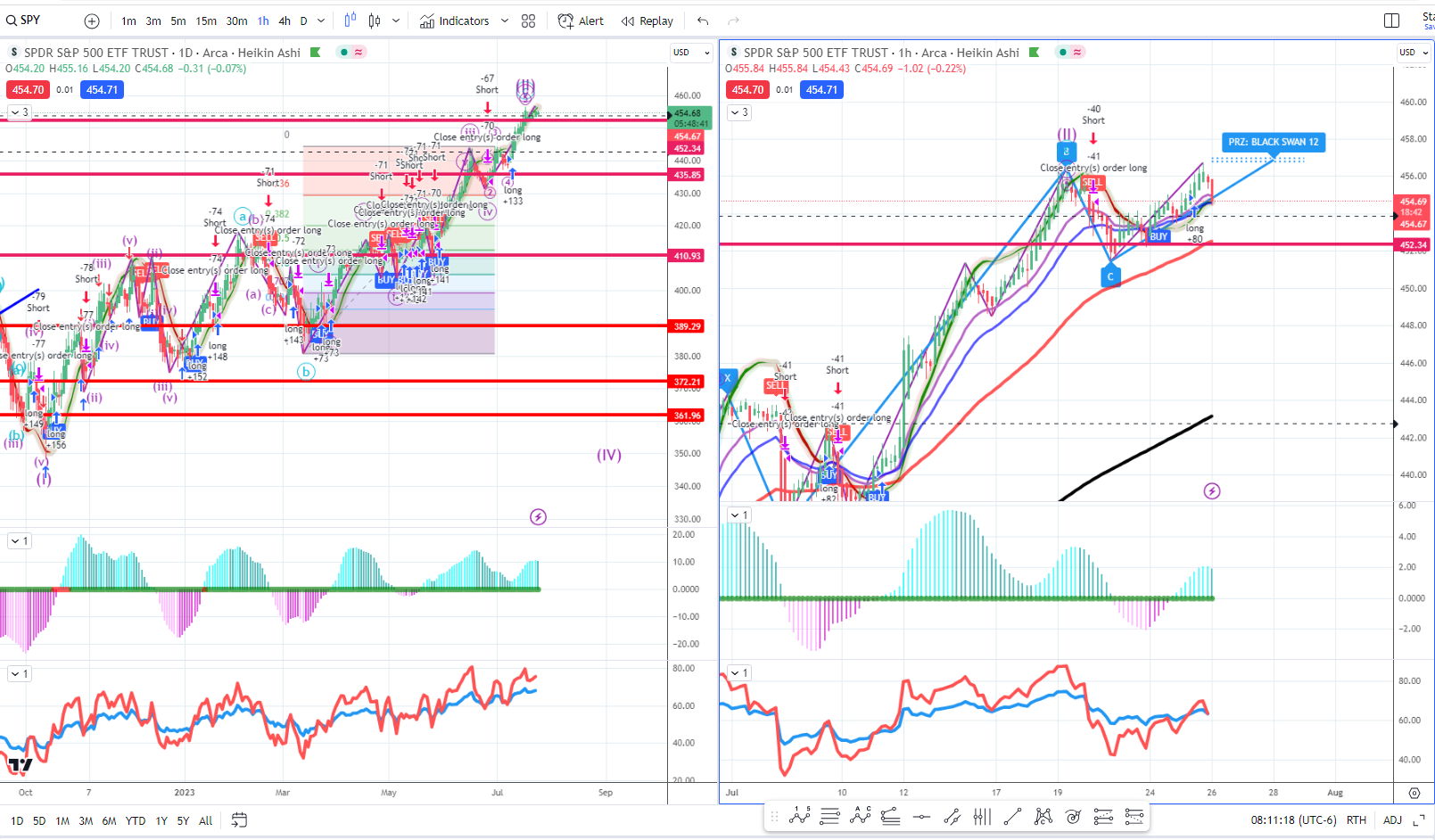Select the plain diagonal line tool
The height and width of the screenshot is (840, 1435).
point(1012,816)
